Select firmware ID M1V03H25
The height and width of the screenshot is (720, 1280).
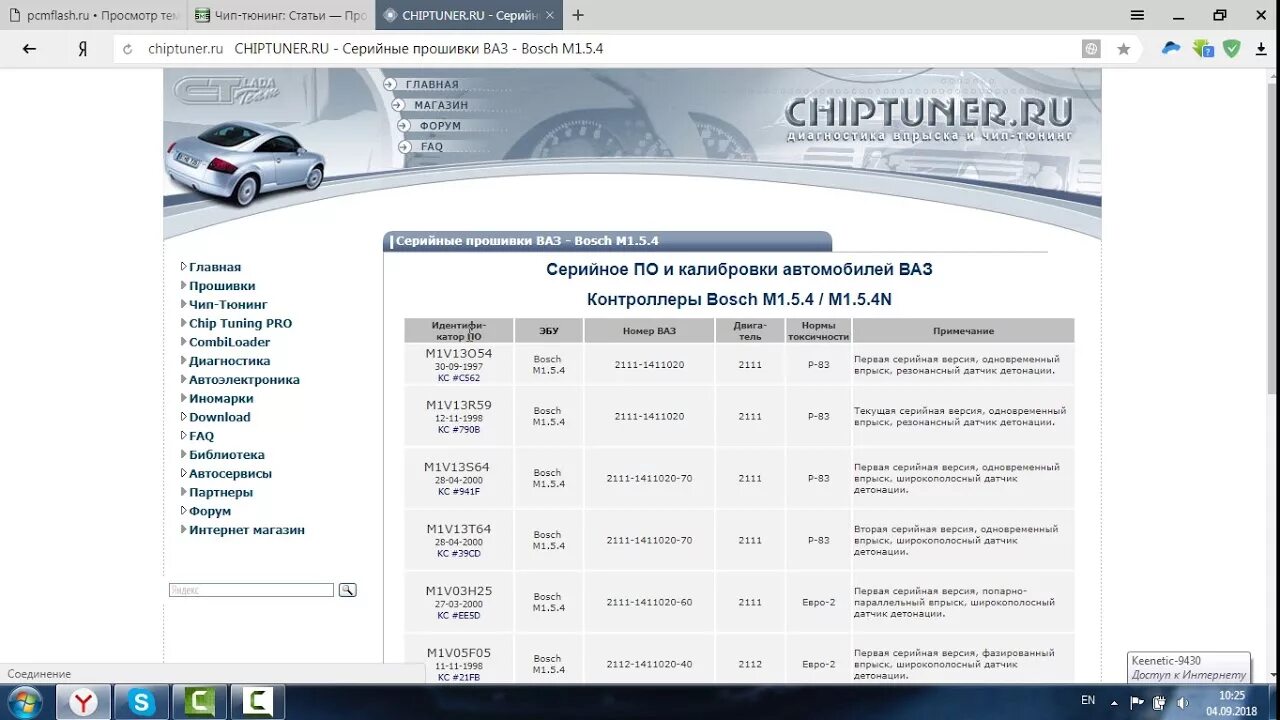click(458, 592)
